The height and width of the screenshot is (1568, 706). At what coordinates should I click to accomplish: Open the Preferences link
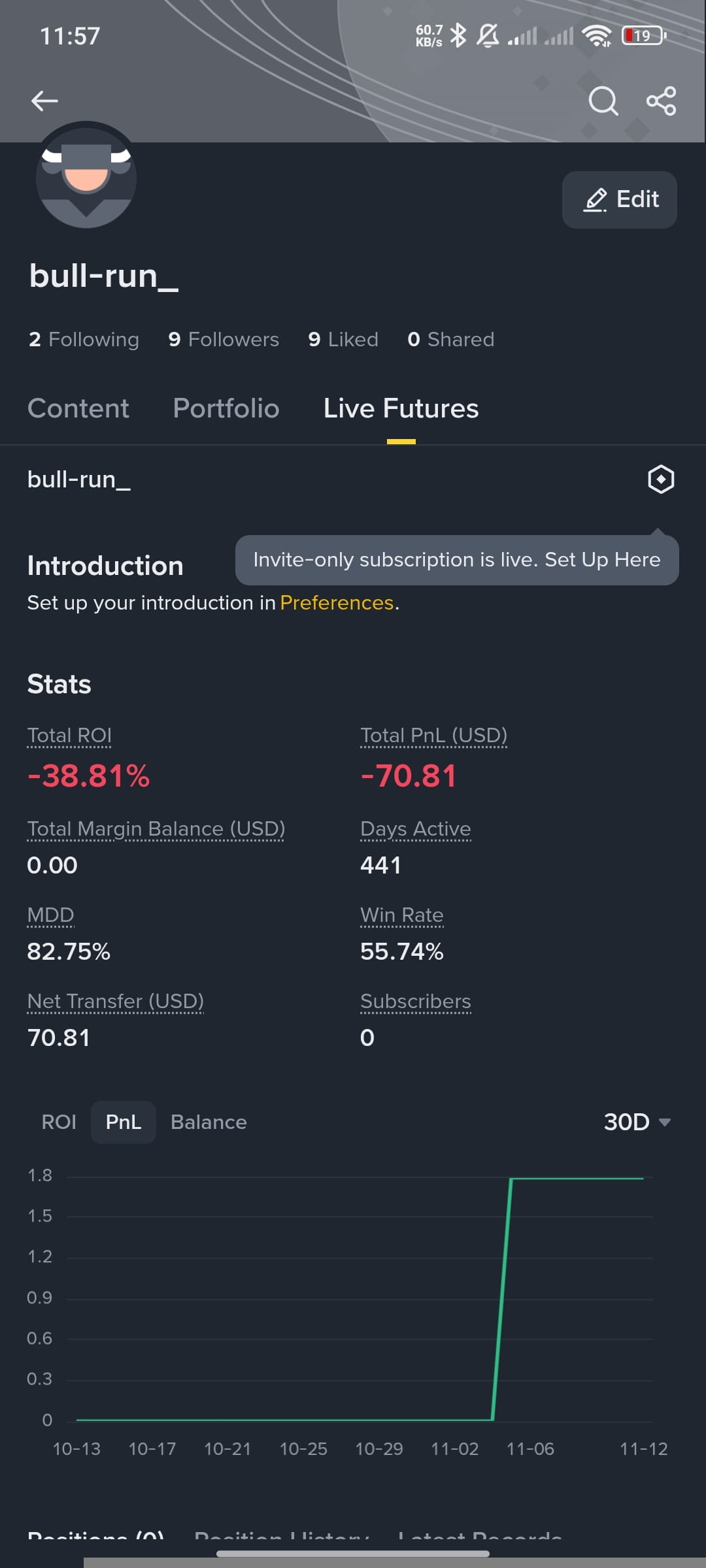point(337,602)
